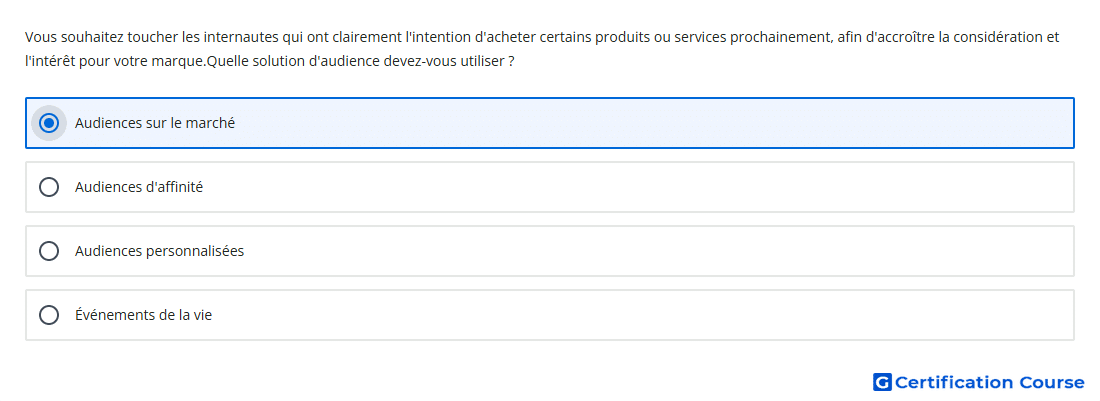
Task: Click the 'Audiences sur le marché' label text
Action: pyautogui.click(x=155, y=123)
